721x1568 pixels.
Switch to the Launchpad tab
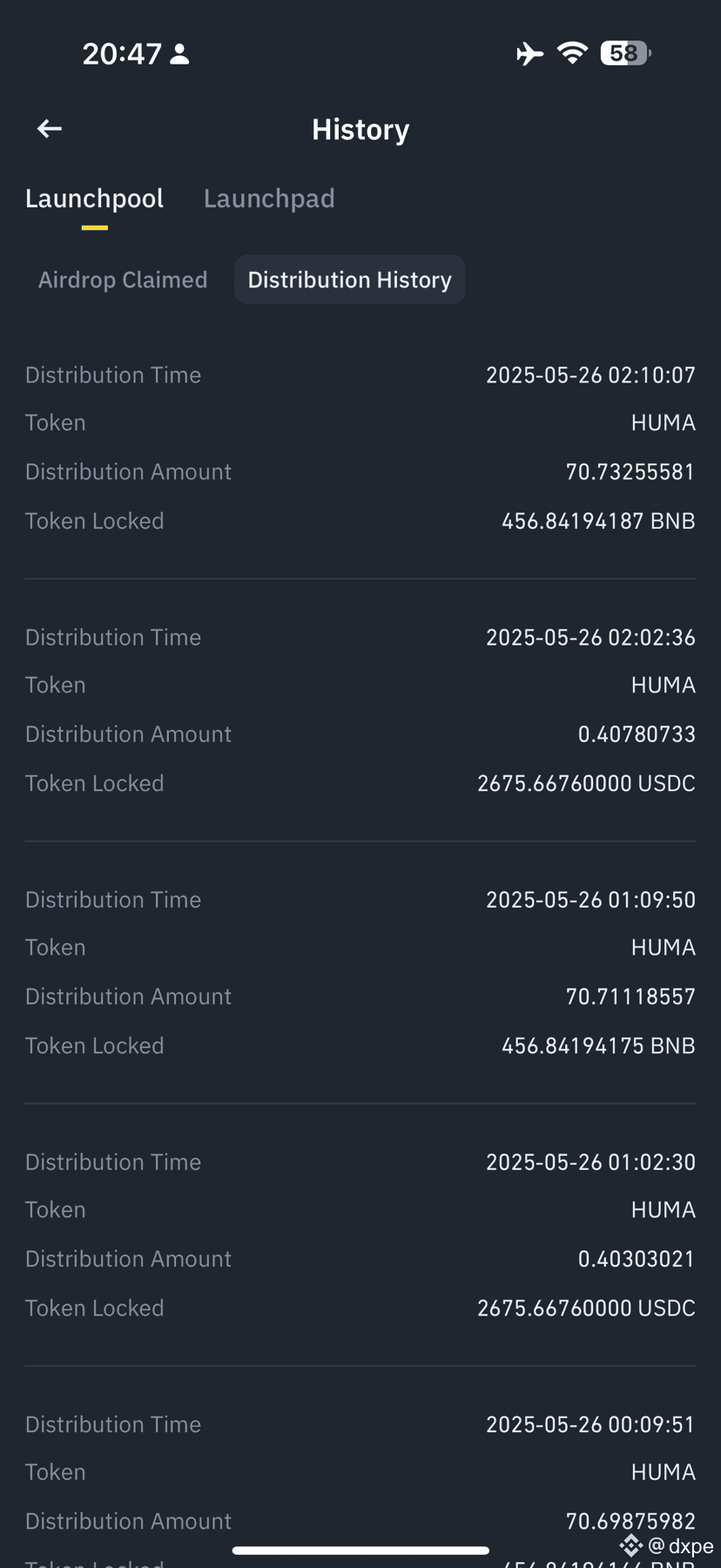pos(269,199)
